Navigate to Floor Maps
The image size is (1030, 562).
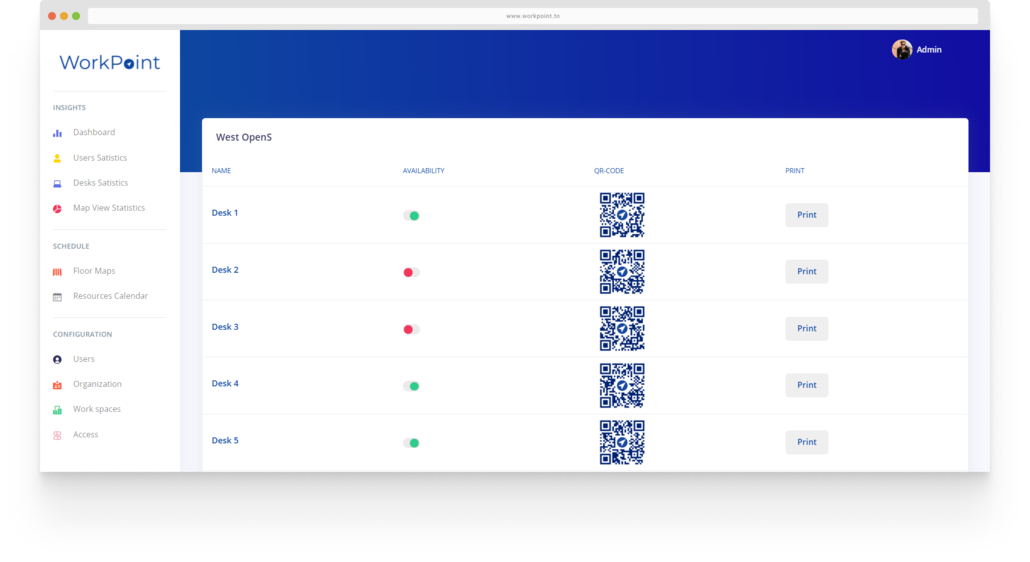point(94,270)
